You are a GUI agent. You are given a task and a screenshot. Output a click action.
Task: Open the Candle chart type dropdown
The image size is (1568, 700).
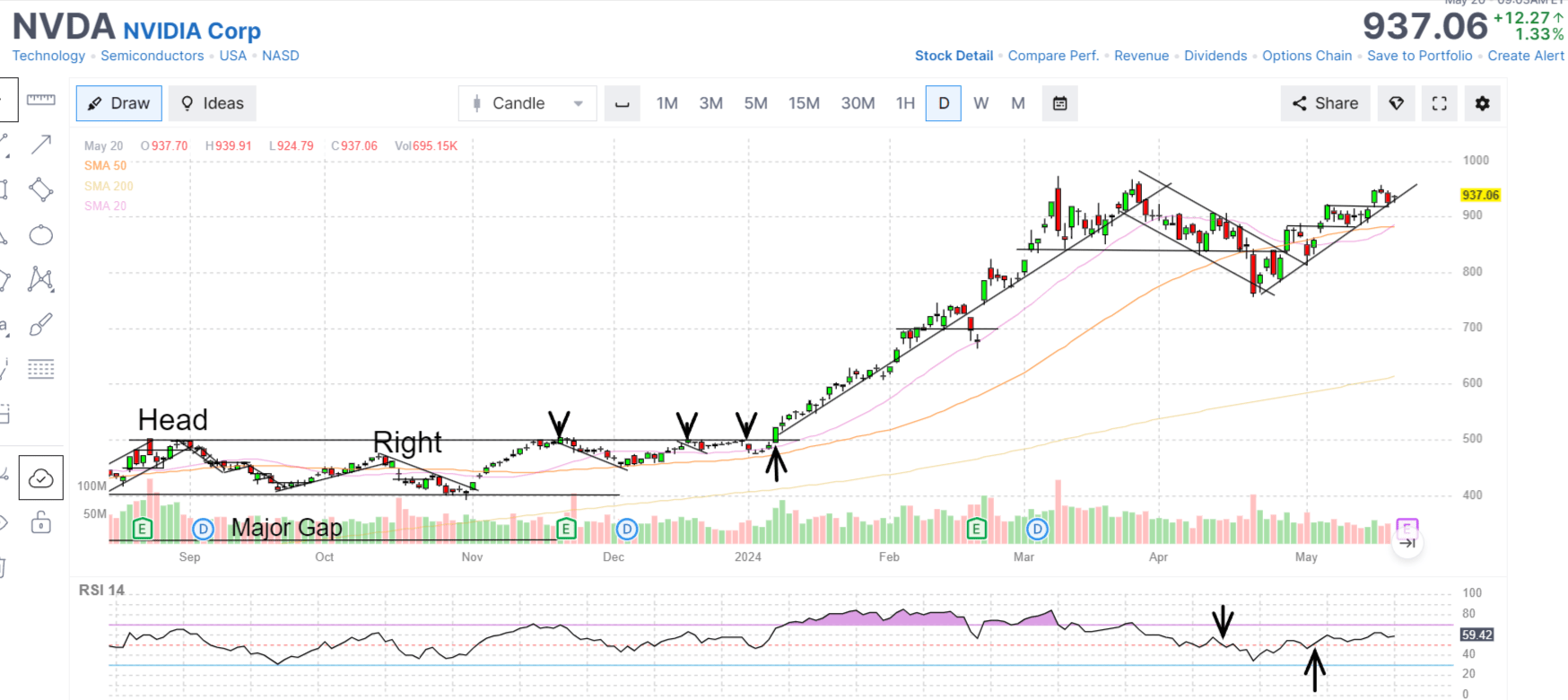point(527,103)
